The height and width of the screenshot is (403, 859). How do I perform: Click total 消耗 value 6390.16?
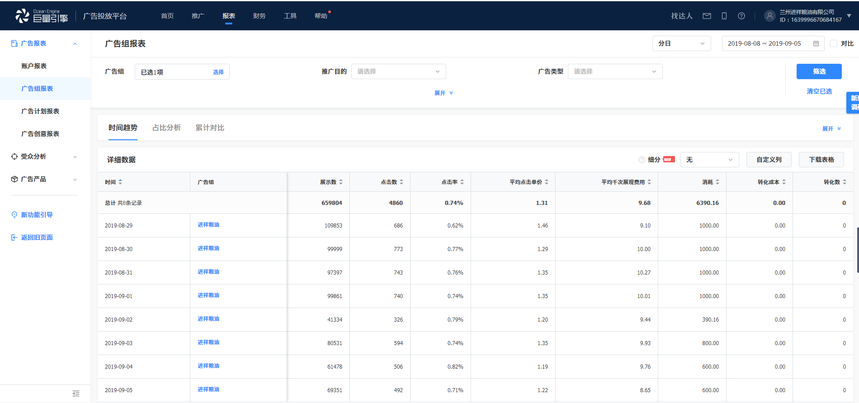706,203
